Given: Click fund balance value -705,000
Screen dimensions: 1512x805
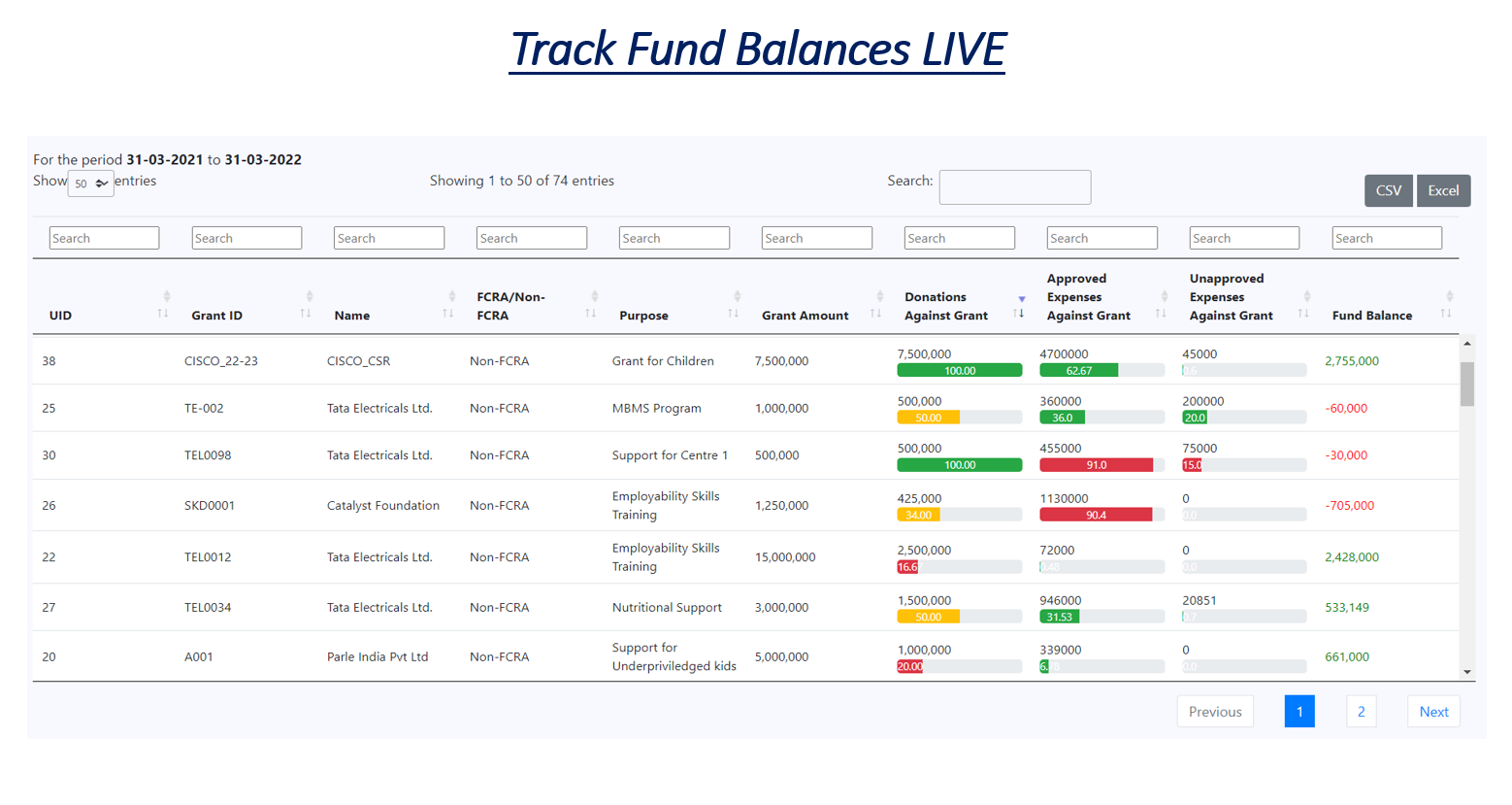Looking at the screenshot, I should [1350, 505].
